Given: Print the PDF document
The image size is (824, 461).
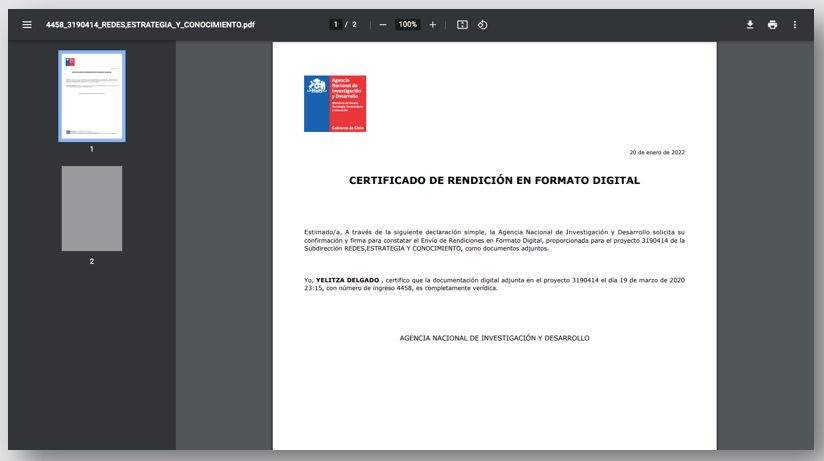Looking at the screenshot, I should coord(772,25).
